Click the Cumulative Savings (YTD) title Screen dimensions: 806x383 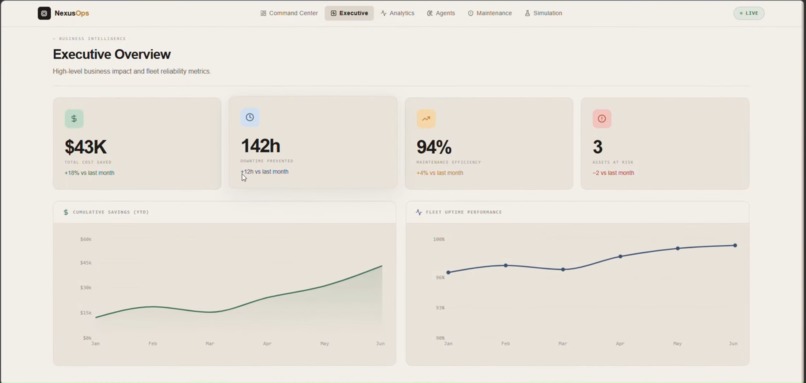(111, 212)
